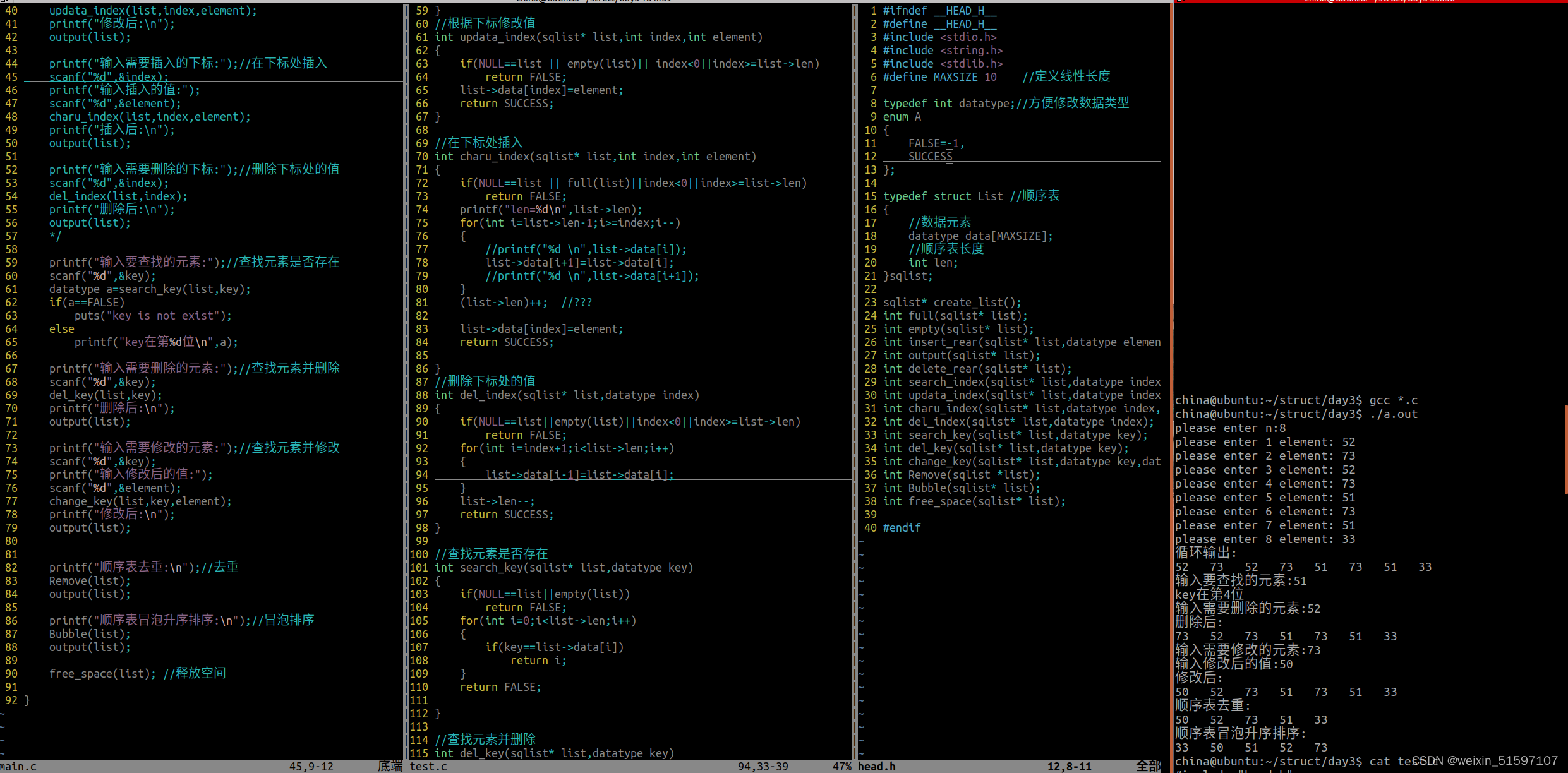The width and height of the screenshot is (1568, 773).
Task: Click charu_index function definition on line 70
Action: 596,157
